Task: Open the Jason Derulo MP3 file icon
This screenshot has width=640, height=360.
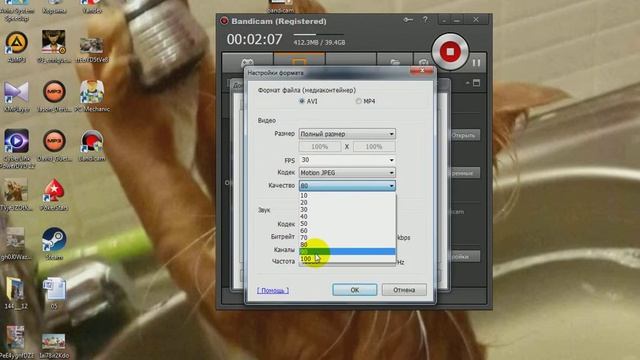Action: (x=54, y=96)
